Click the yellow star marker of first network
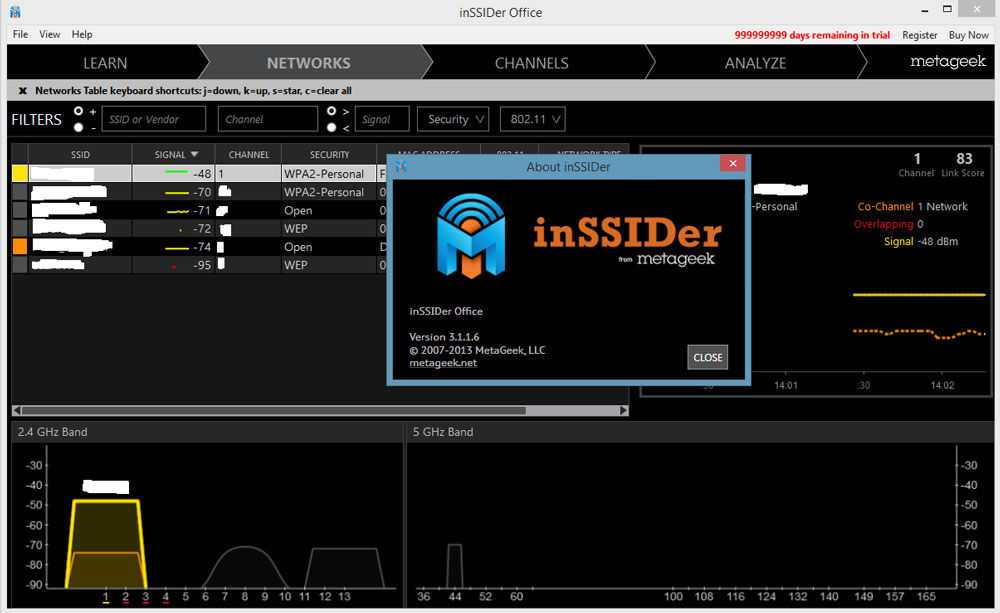 click(19, 174)
